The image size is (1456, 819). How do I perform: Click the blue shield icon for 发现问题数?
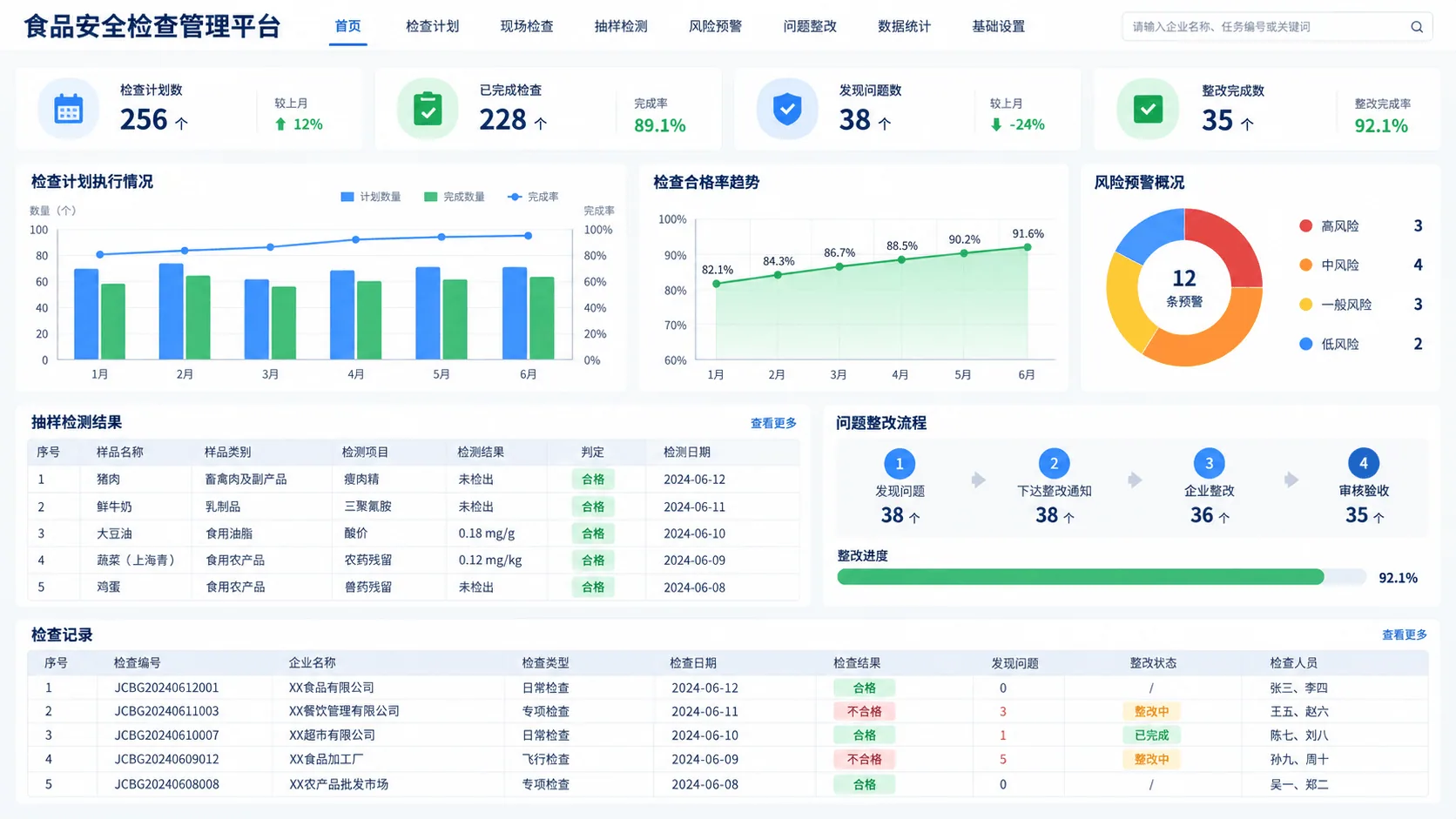coord(787,110)
